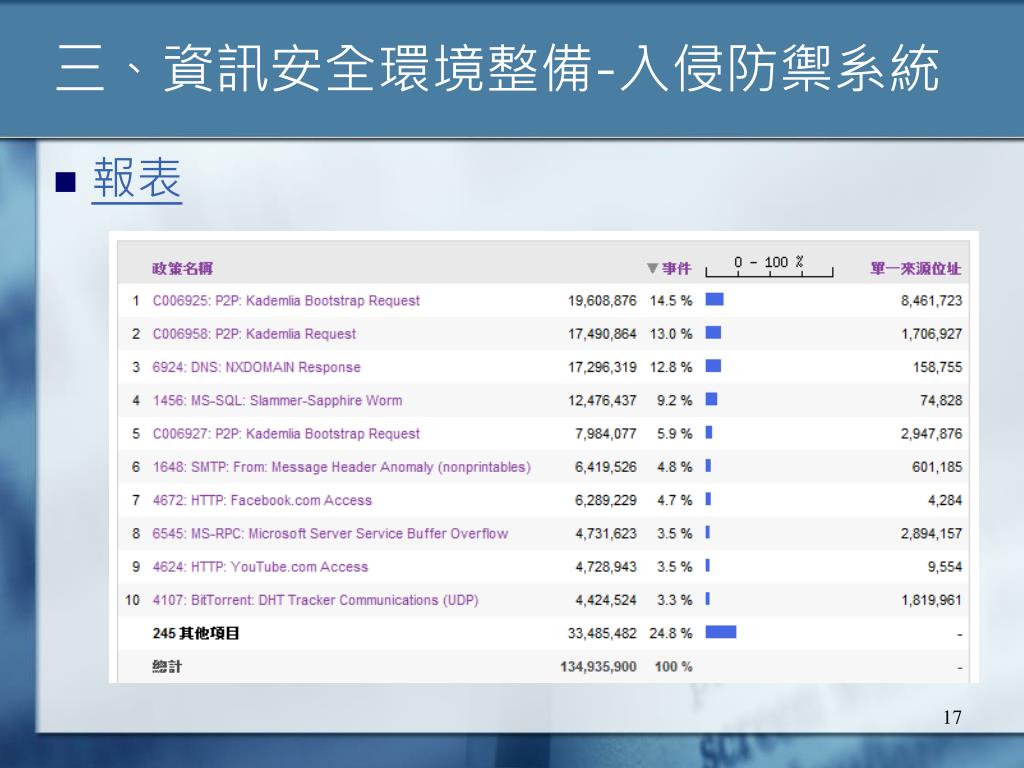Open C006958: P2P: Kademlia Request policy
This screenshot has height=768, width=1024.
coord(254,334)
